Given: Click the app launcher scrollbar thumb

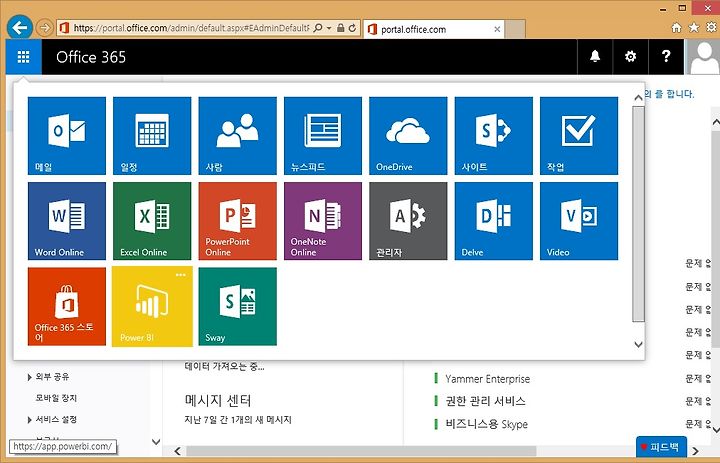Looking at the screenshot, I should (x=638, y=214).
